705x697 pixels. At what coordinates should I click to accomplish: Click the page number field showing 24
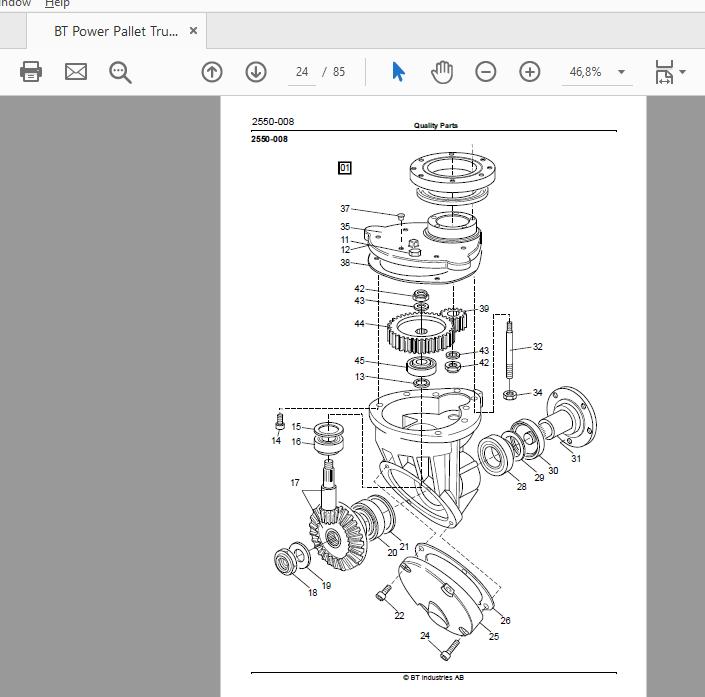pyautogui.click(x=302, y=72)
